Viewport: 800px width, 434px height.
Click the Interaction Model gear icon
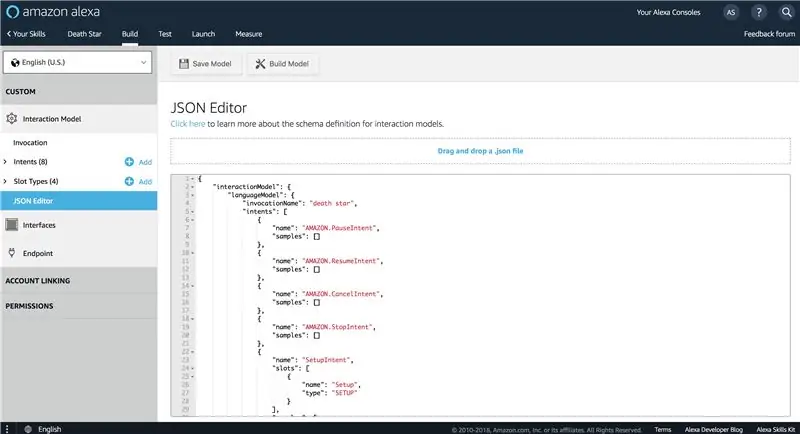pos(11,119)
